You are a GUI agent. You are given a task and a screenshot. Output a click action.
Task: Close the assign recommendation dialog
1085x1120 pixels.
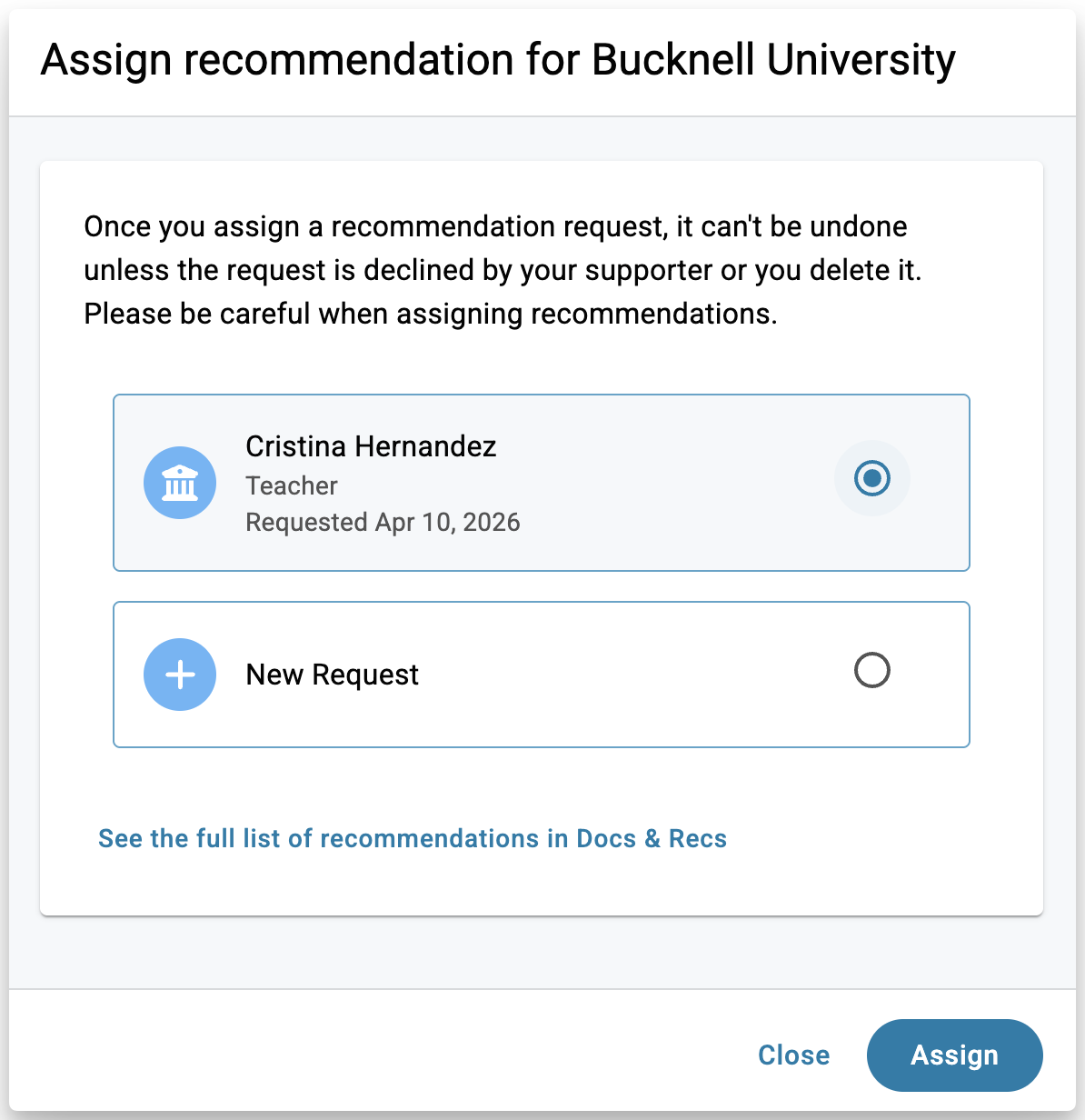[x=793, y=1055]
